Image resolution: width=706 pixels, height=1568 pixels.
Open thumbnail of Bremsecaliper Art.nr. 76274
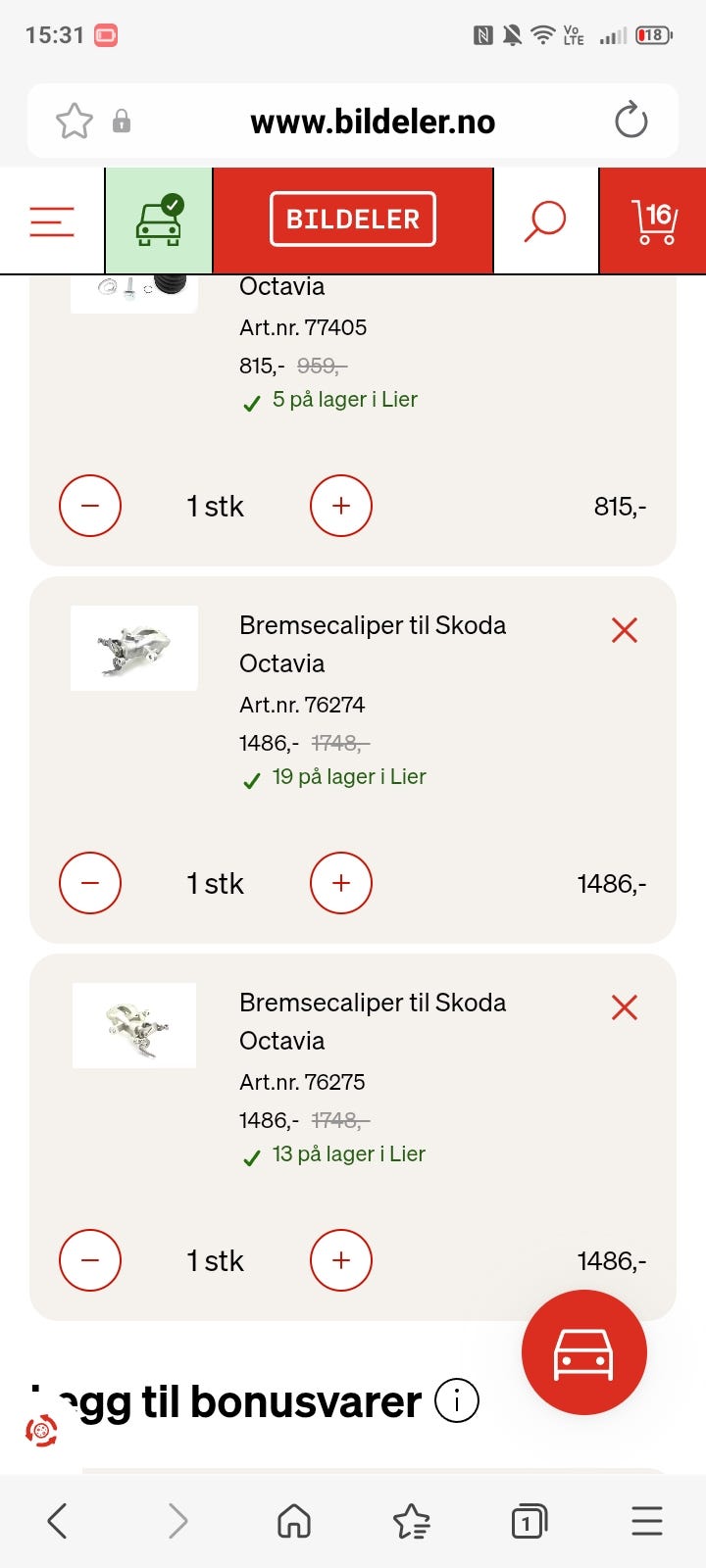134,648
